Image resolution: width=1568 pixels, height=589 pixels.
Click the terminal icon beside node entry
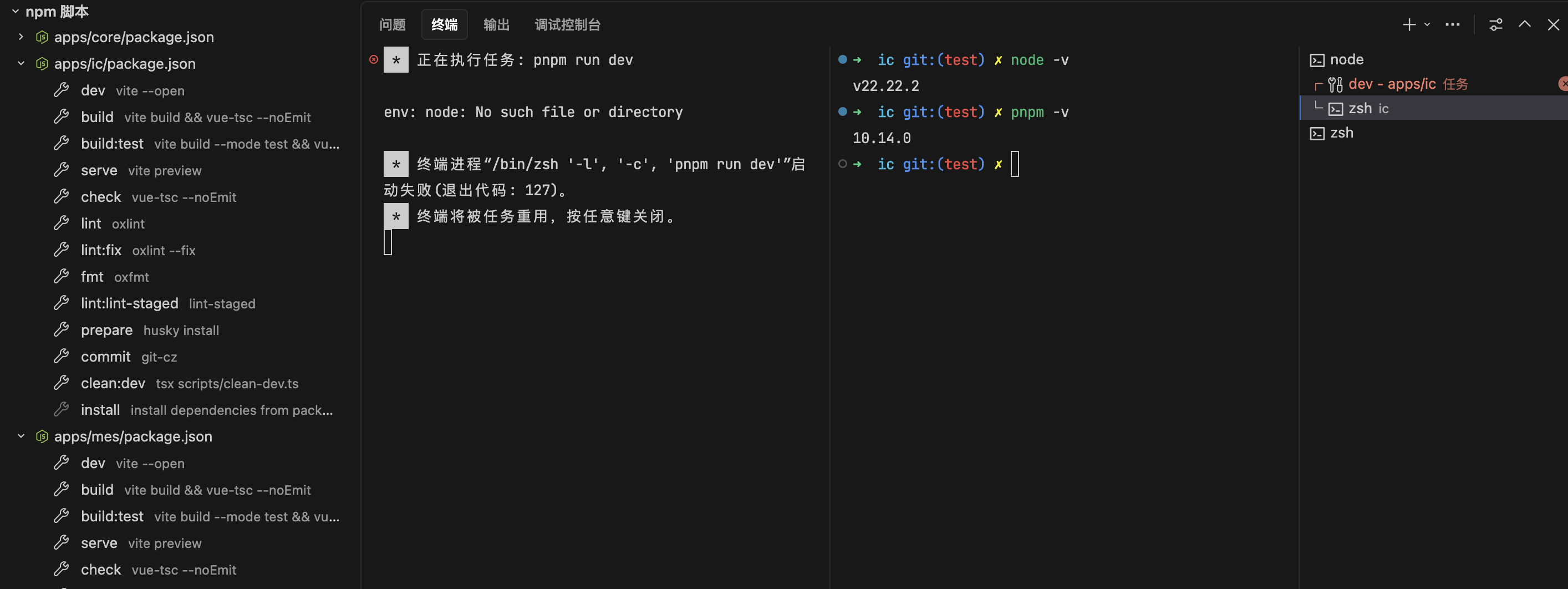tap(1317, 60)
